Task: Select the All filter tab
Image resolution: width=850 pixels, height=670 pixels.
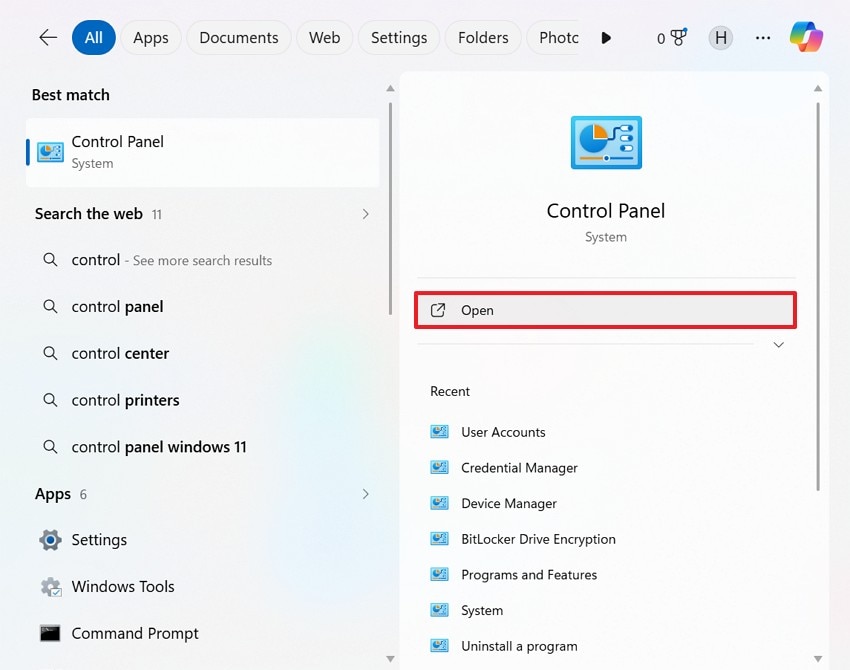Action: 93,37
